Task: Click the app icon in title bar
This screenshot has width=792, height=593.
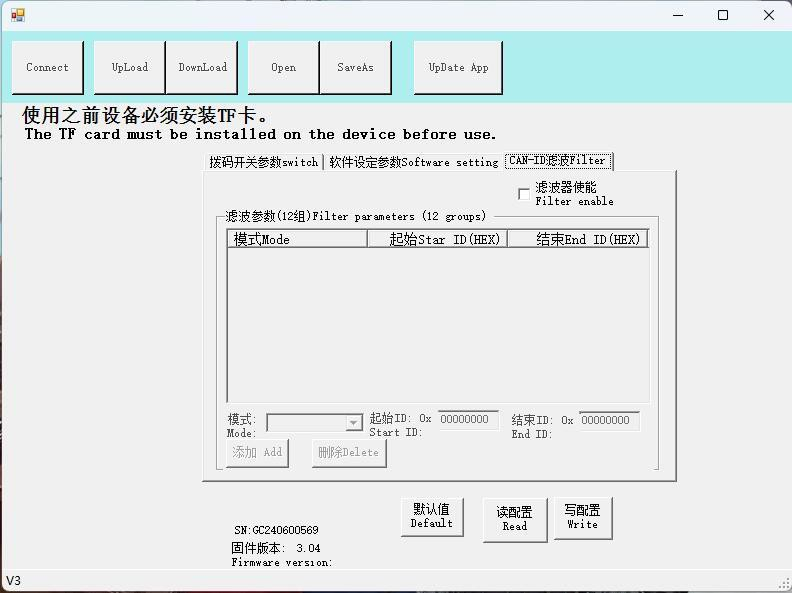Action: [x=18, y=15]
